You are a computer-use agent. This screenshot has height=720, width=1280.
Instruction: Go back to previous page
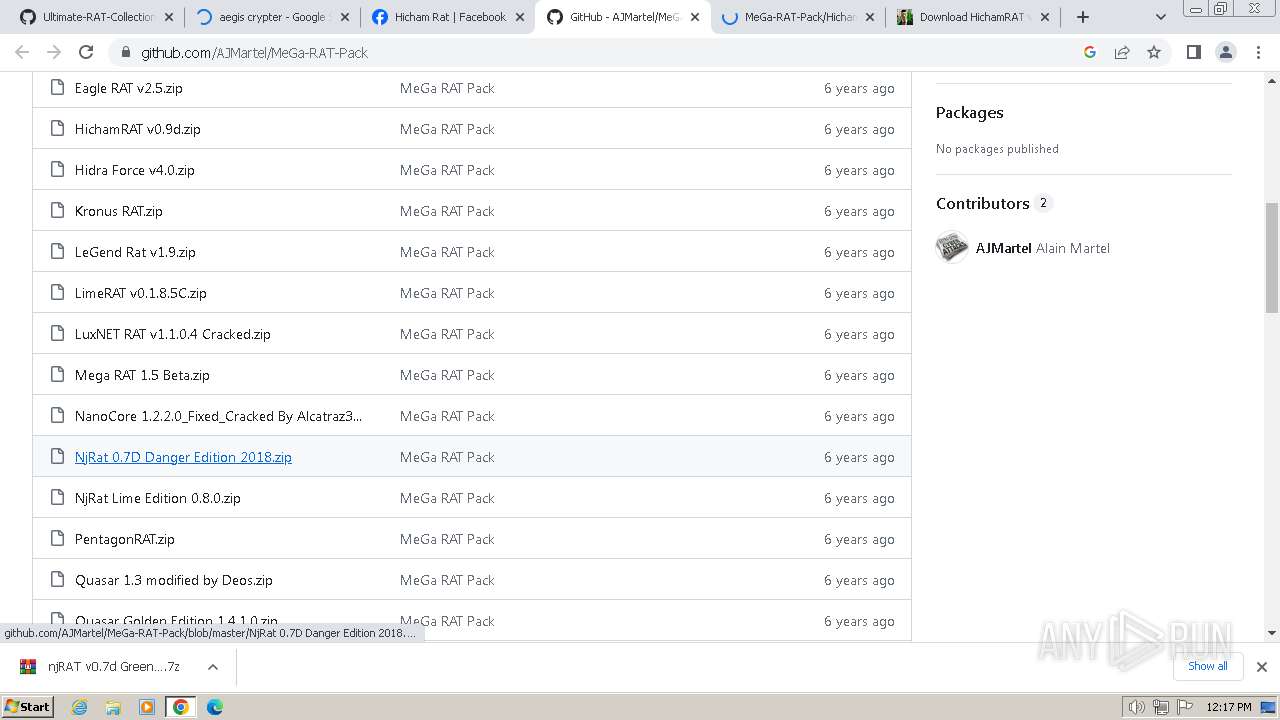coord(22,52)
